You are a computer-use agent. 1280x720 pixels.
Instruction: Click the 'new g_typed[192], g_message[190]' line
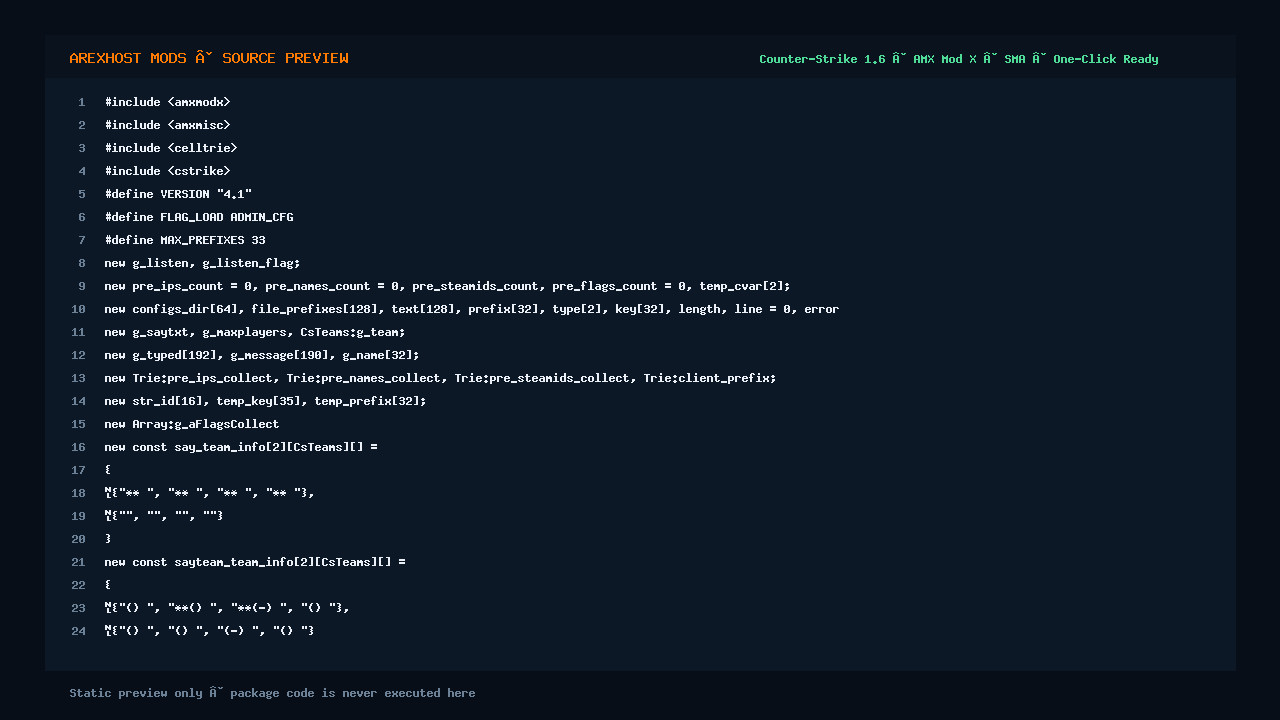[262, 355]
